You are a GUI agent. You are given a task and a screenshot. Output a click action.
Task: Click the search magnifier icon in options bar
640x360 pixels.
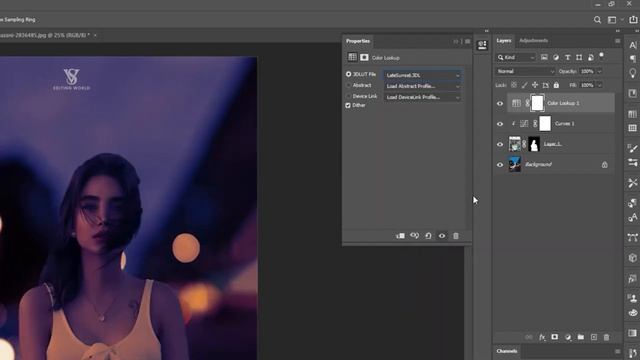[x=597, y=20]
